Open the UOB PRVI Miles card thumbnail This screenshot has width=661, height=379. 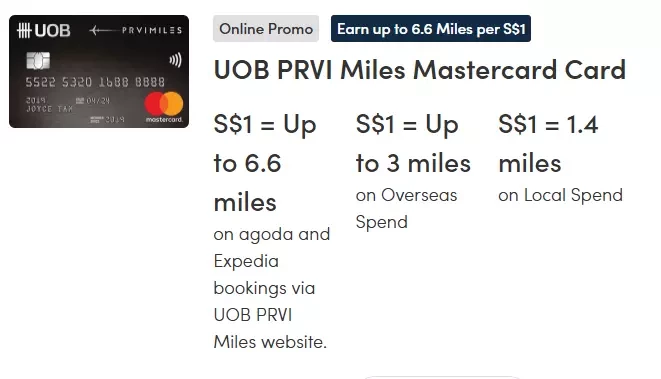[x=99, y=71]
